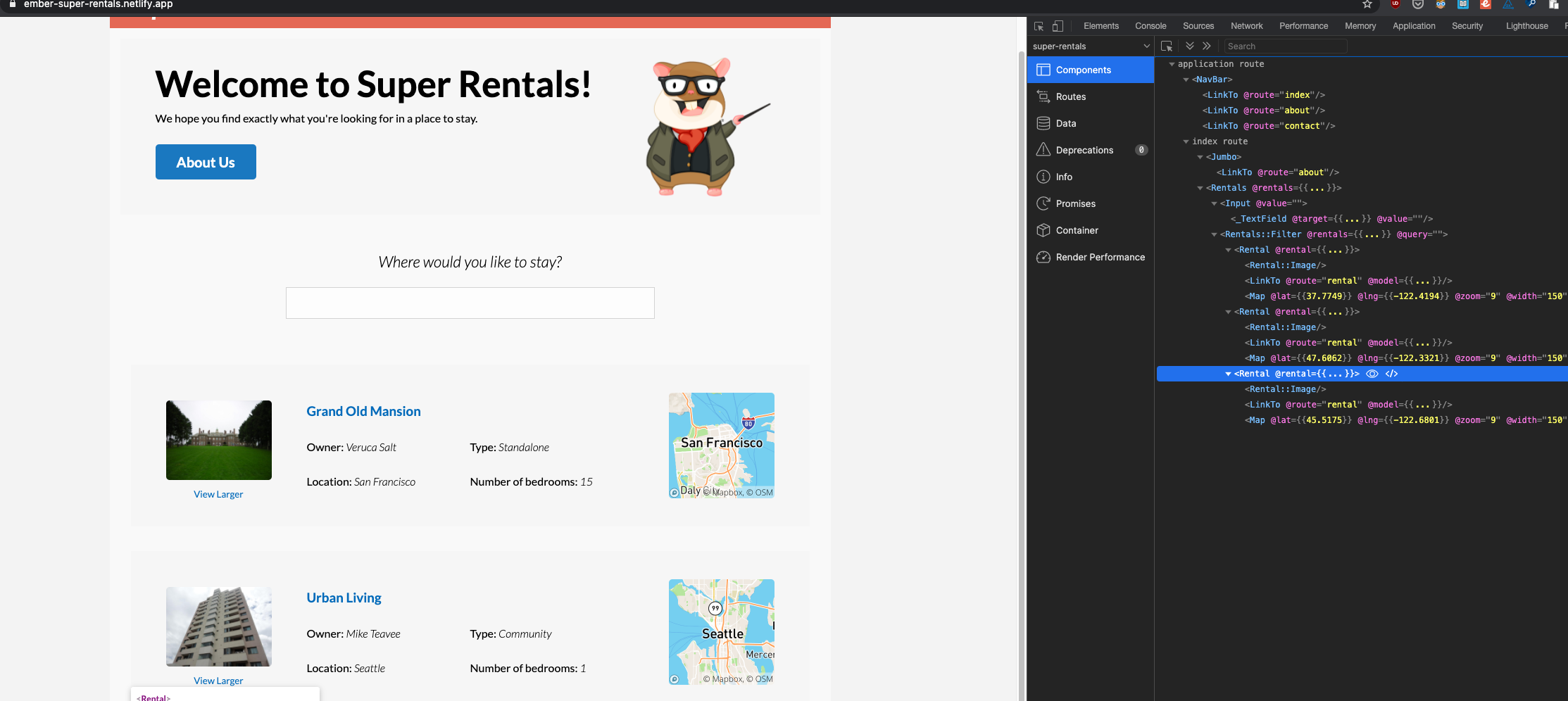Collapse the Rentals component node
The width and height of the screenshot is (1568, 701).
tap(1200, 188)
